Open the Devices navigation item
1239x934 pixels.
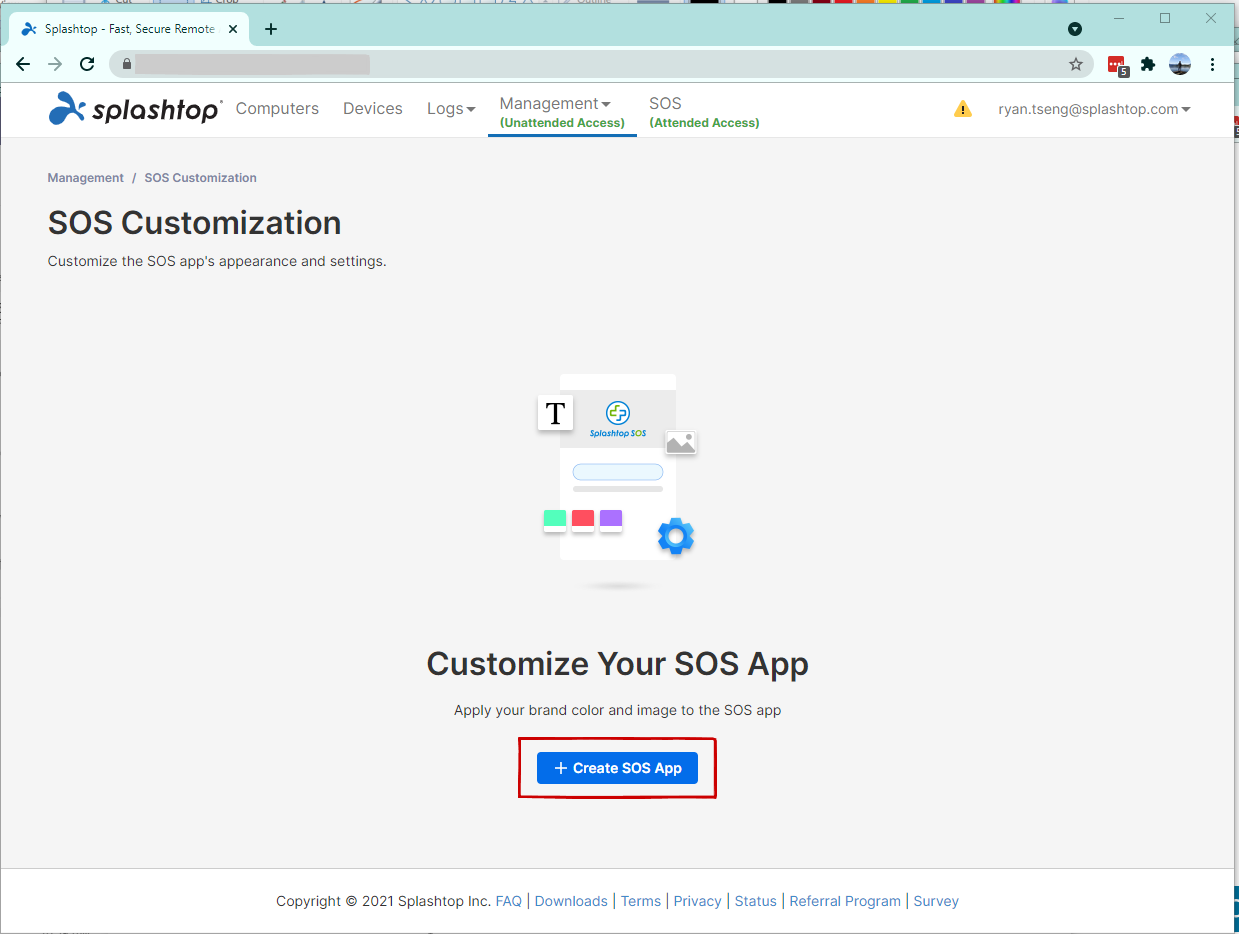point(373,109)
